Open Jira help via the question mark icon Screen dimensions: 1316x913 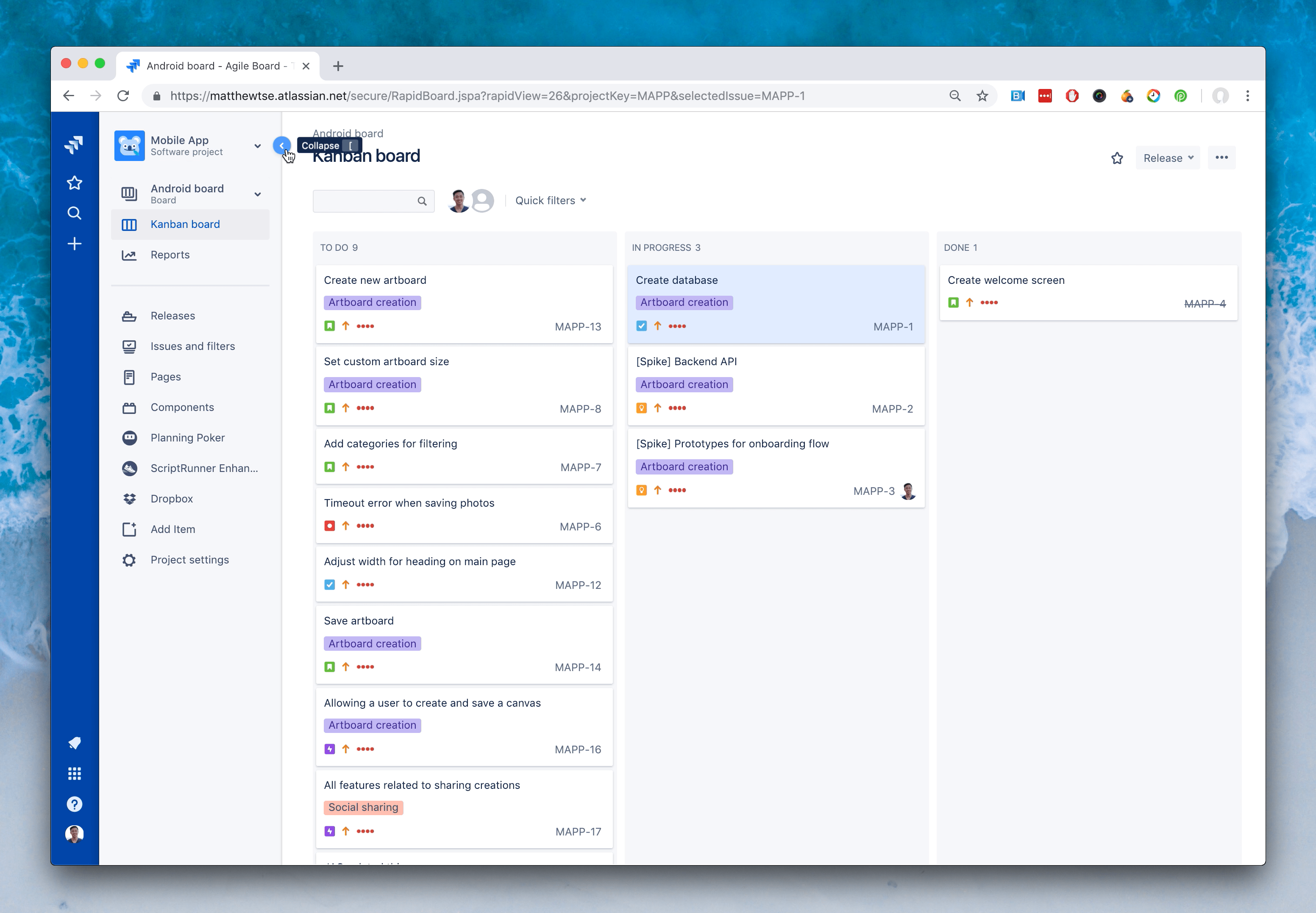pos(75,804)
